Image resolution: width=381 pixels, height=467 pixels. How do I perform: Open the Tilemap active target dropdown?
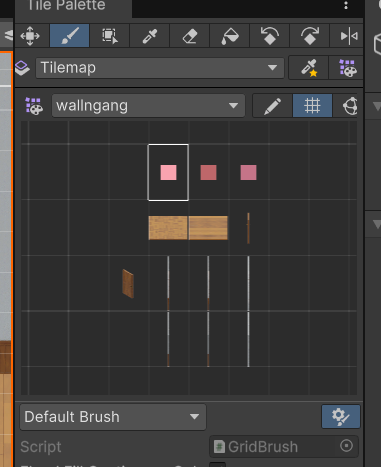(160, 68)
